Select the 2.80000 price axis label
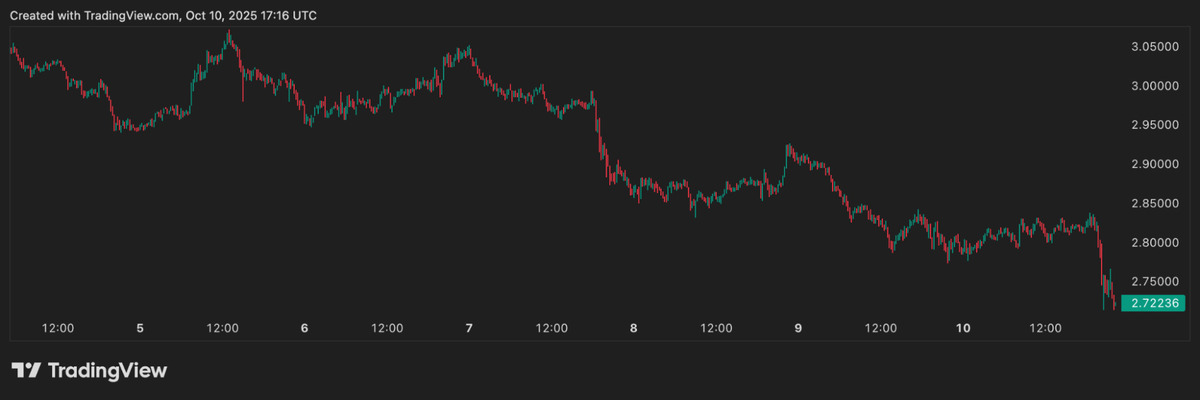Viewport: 1200px width, 400px height. click(1154, 242)
